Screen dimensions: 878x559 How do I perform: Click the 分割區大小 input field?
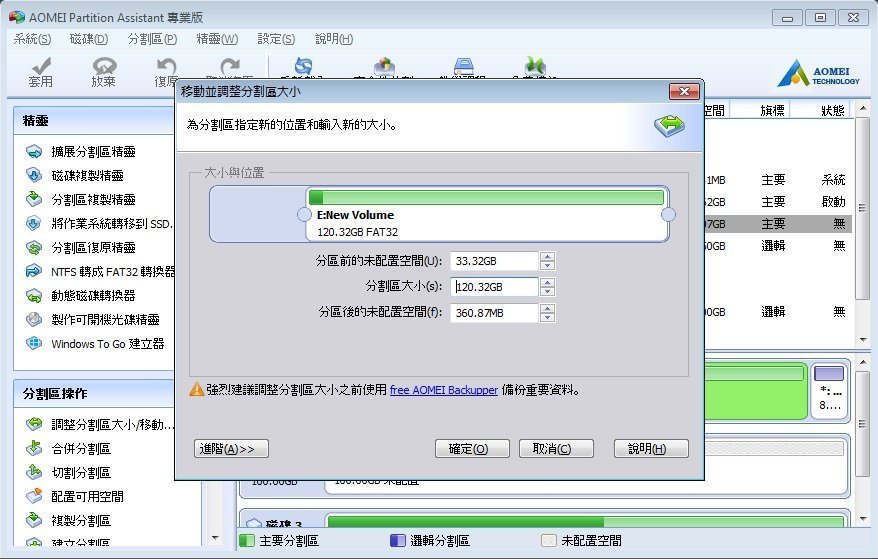[x=494, y=287]
